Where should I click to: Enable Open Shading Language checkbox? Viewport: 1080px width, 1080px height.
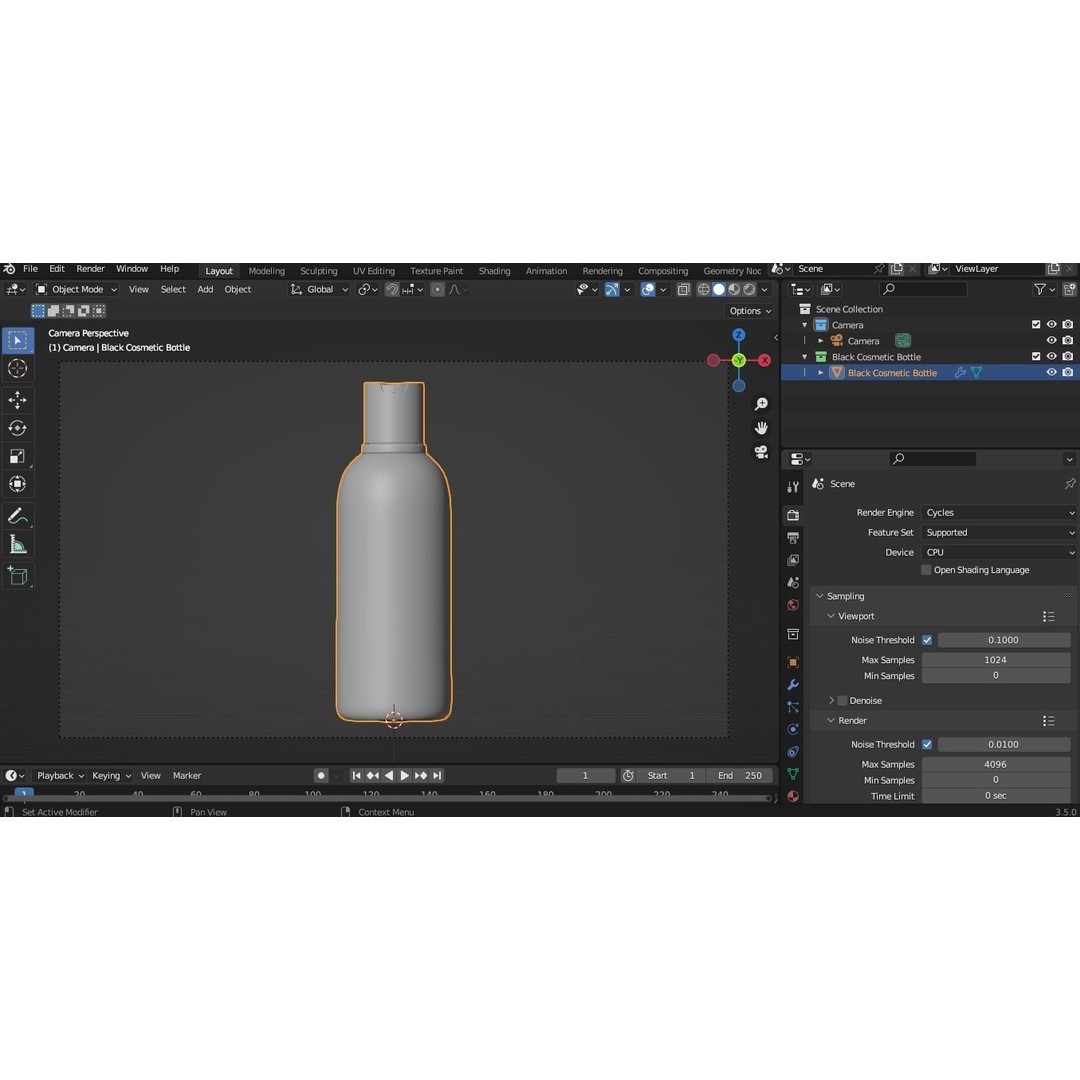coord(926,570)
